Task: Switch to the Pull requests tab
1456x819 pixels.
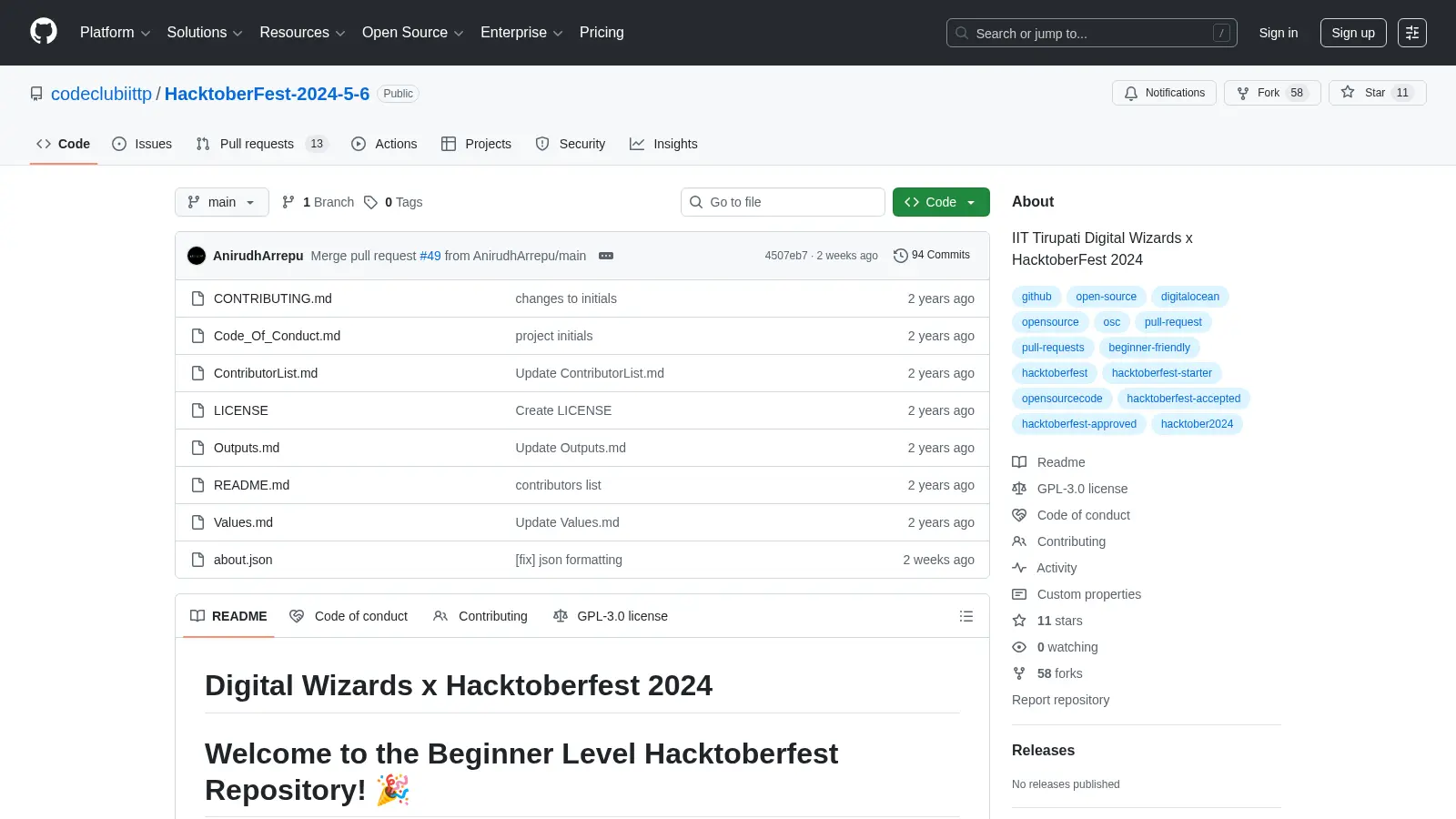Action: point(261,144)
